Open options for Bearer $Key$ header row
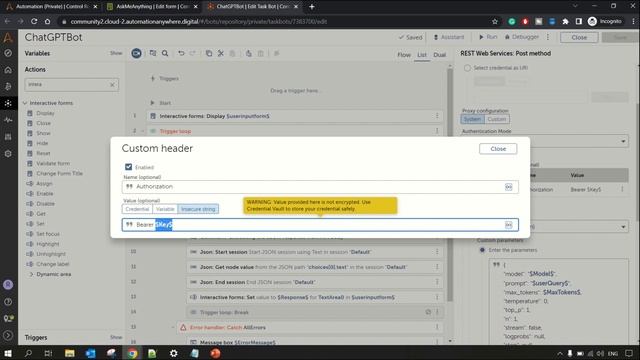Image resolution: width=640 pixels, height=360 pixels. (622, 189)
